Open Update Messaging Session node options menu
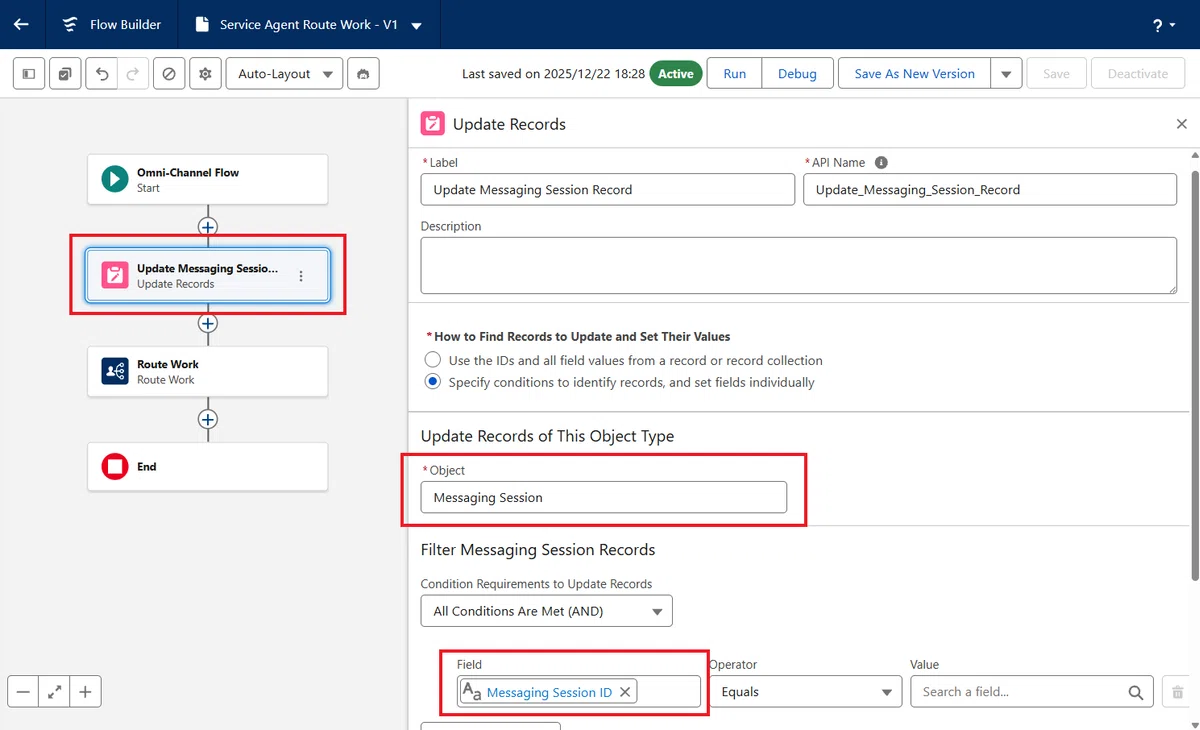1200x730 pixels. click(x=301, y=276)
